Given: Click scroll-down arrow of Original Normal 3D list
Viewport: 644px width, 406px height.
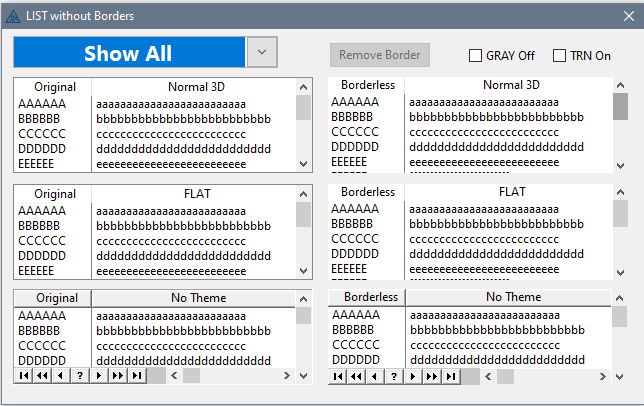Looking at the screenshot, I should click(x=304, y=164).
